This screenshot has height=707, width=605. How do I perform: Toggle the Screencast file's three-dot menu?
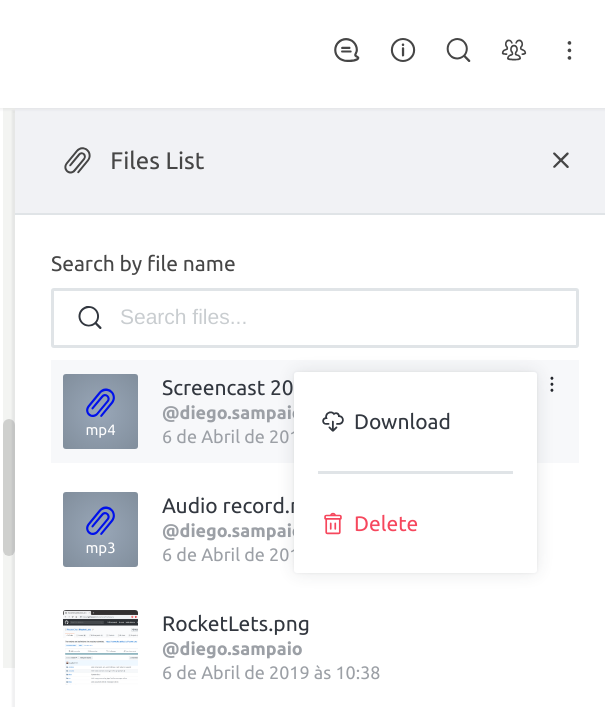(552, 385)
